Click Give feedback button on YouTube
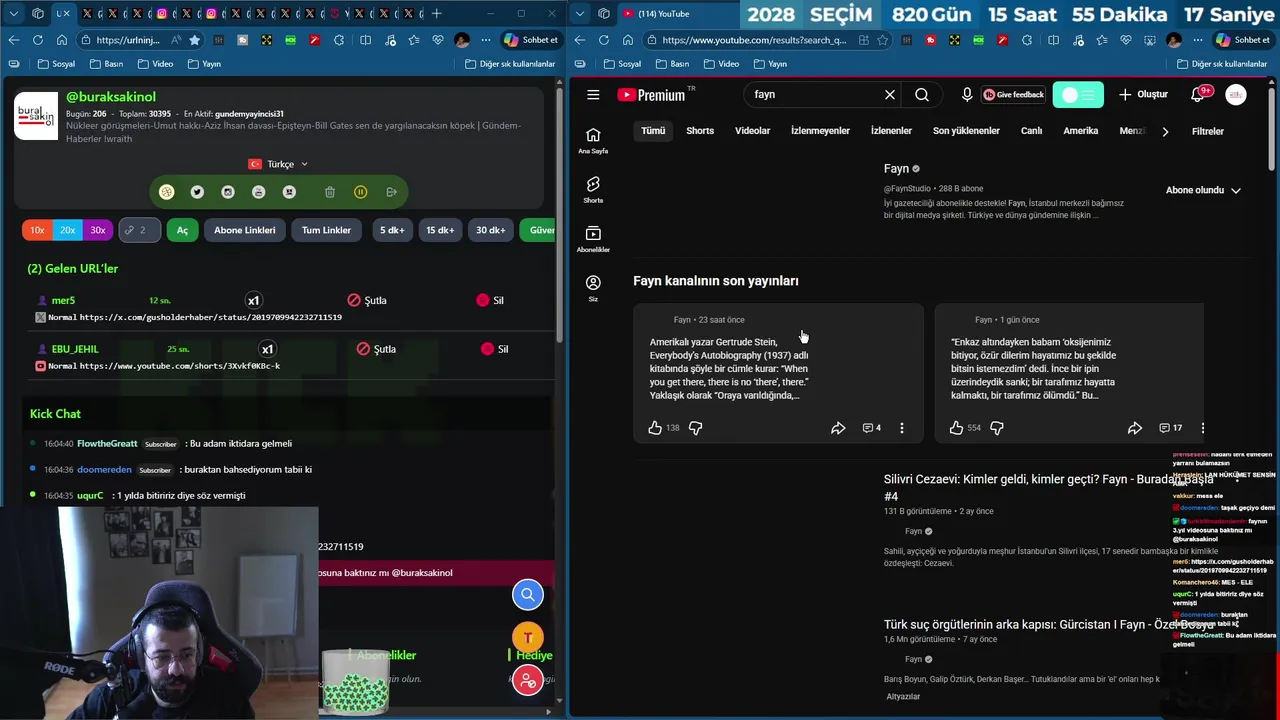 [1014, 95]
